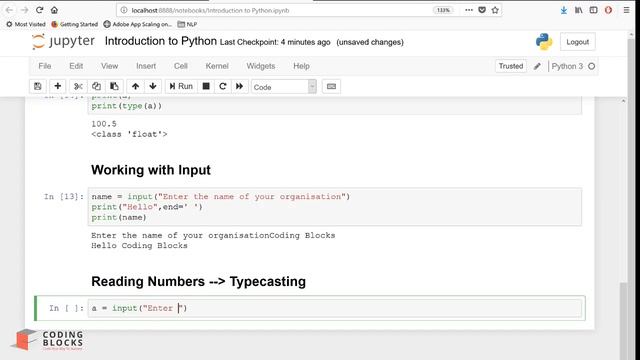640x360 pixels.
Task: Click Last Checkpoint: 4 minutes ago text
Action: (x=275, y=42)
